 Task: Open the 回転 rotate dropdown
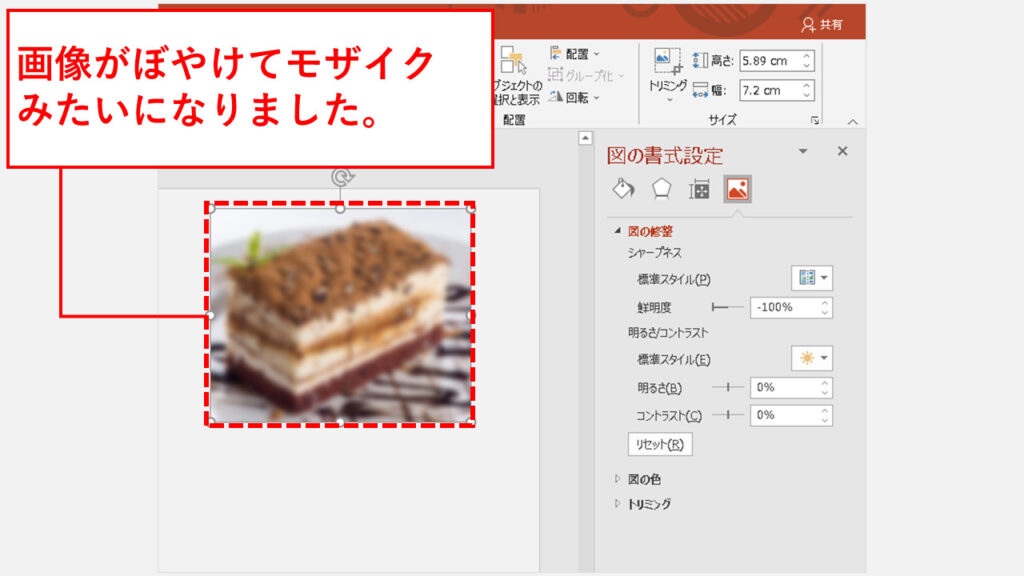tap(575, 97)
